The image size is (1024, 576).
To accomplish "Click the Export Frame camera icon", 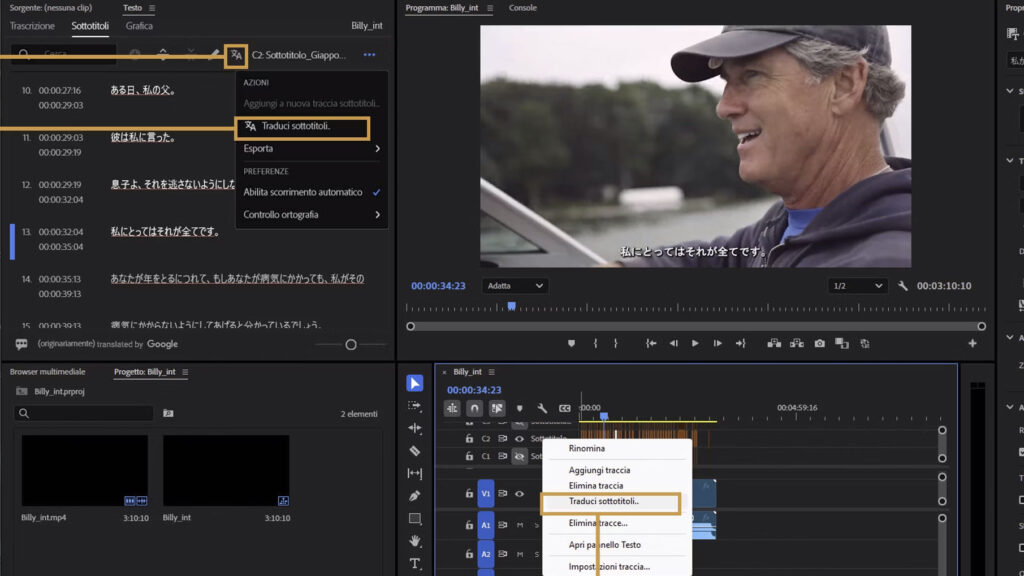I will tap(819, 343).
